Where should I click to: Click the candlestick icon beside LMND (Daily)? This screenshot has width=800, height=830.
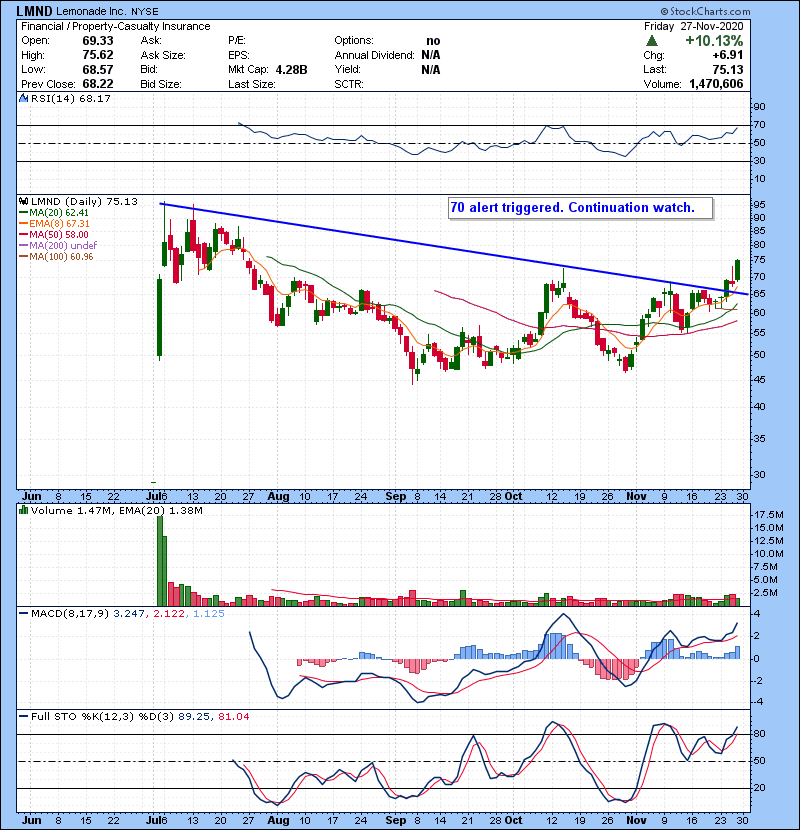pyautogui.click(x=23, y=201)
